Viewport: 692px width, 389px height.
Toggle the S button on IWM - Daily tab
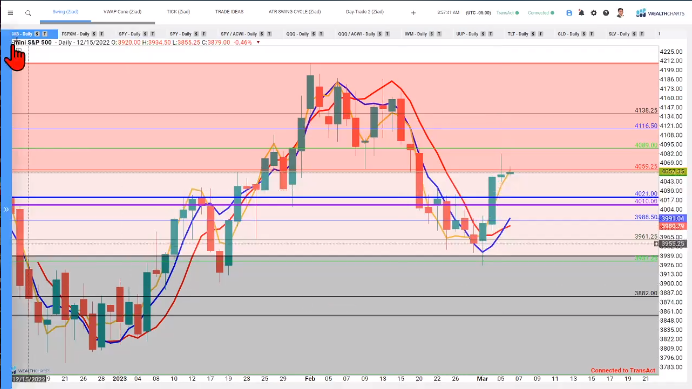[432, 34]
